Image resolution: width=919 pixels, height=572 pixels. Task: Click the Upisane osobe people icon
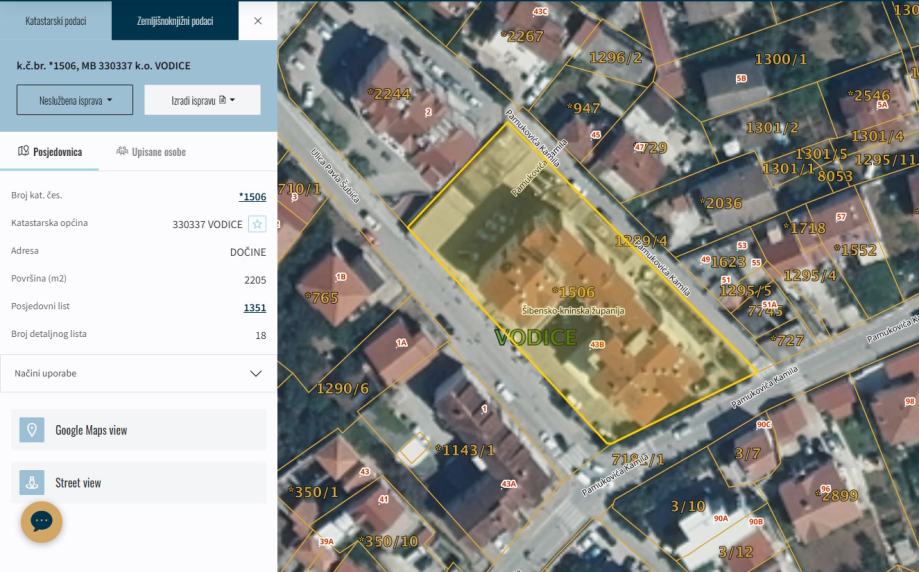[x=122, y=151]
